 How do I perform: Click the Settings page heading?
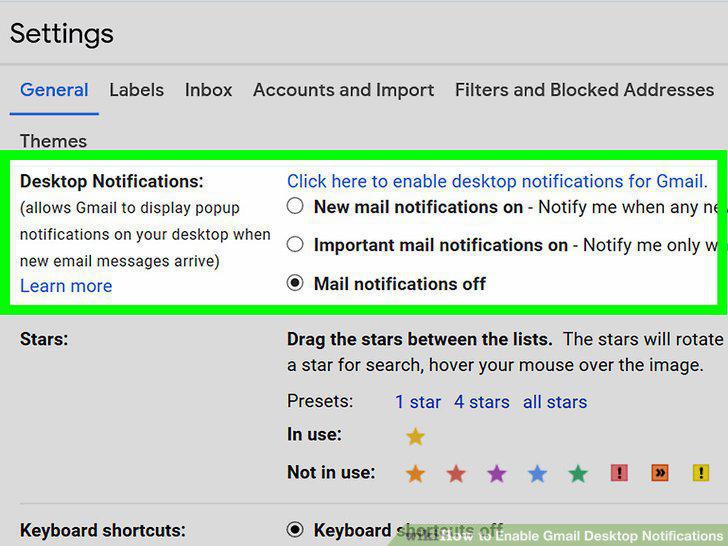[61, 34]
